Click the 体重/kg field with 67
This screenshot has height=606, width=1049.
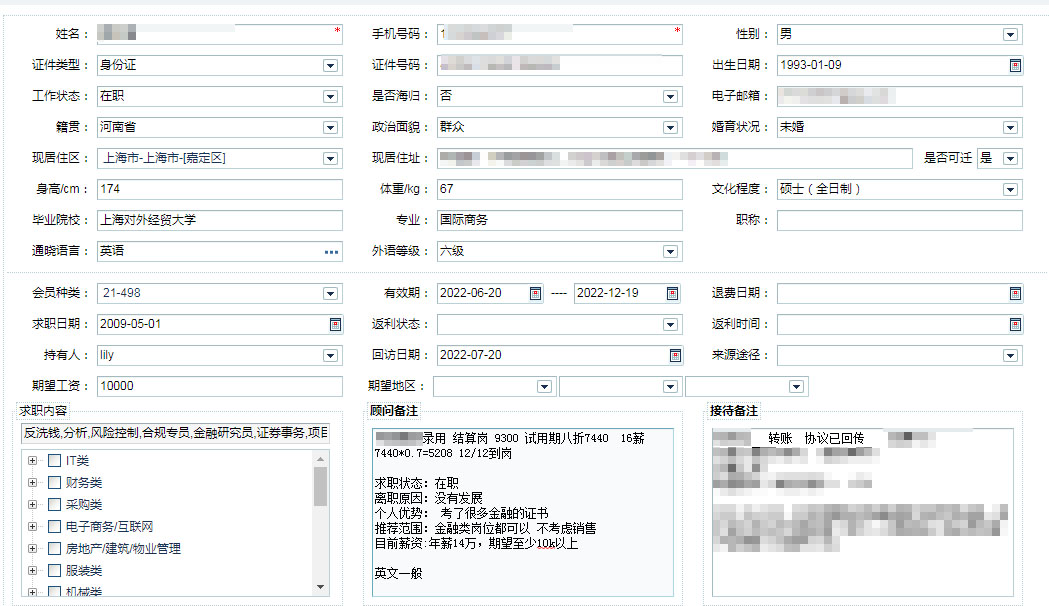coord(559,189)
